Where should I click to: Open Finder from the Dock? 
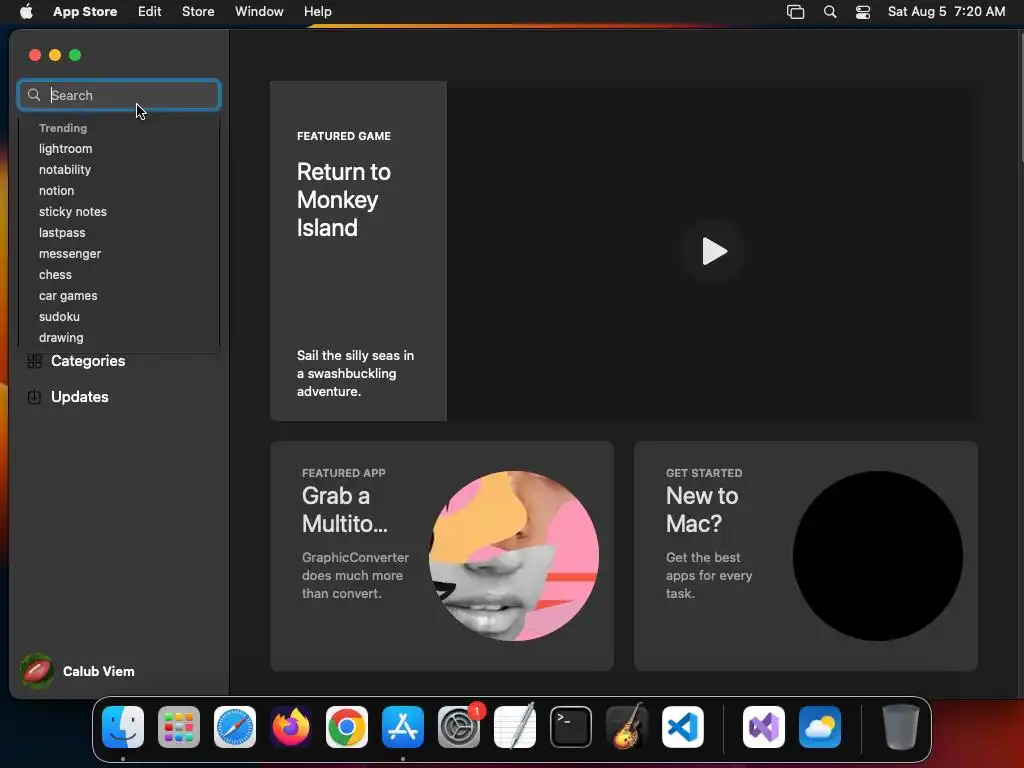point(123,727)
